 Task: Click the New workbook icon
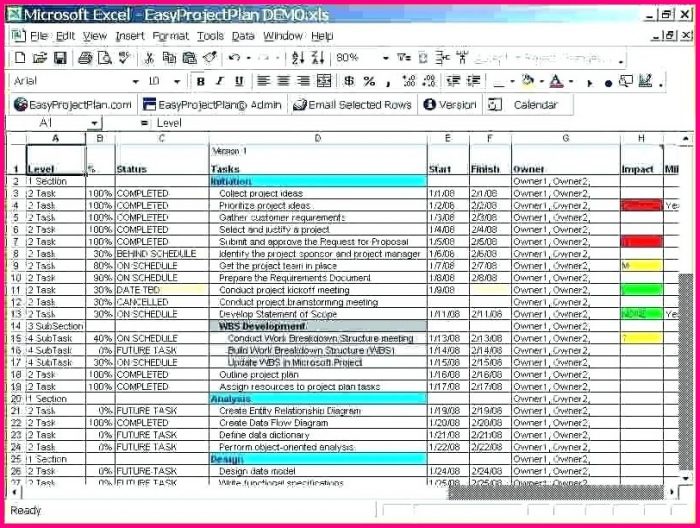click(20, 58)
